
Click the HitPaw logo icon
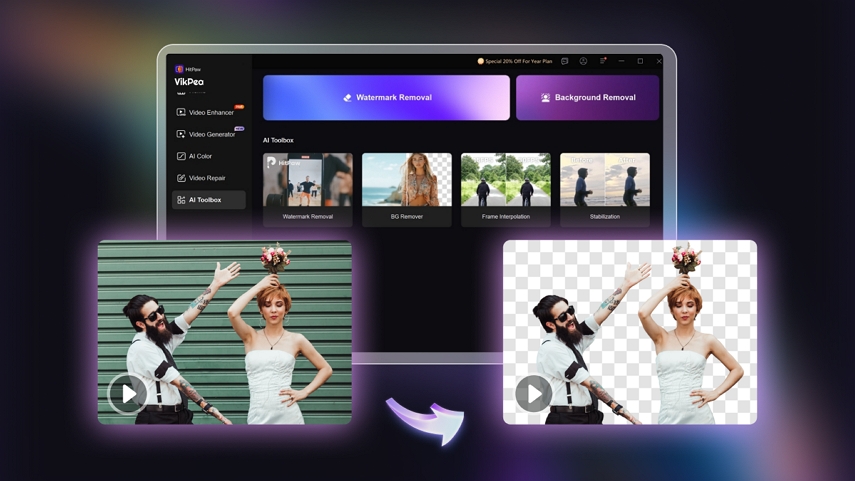pyautogui.click(x=179, y=69)
